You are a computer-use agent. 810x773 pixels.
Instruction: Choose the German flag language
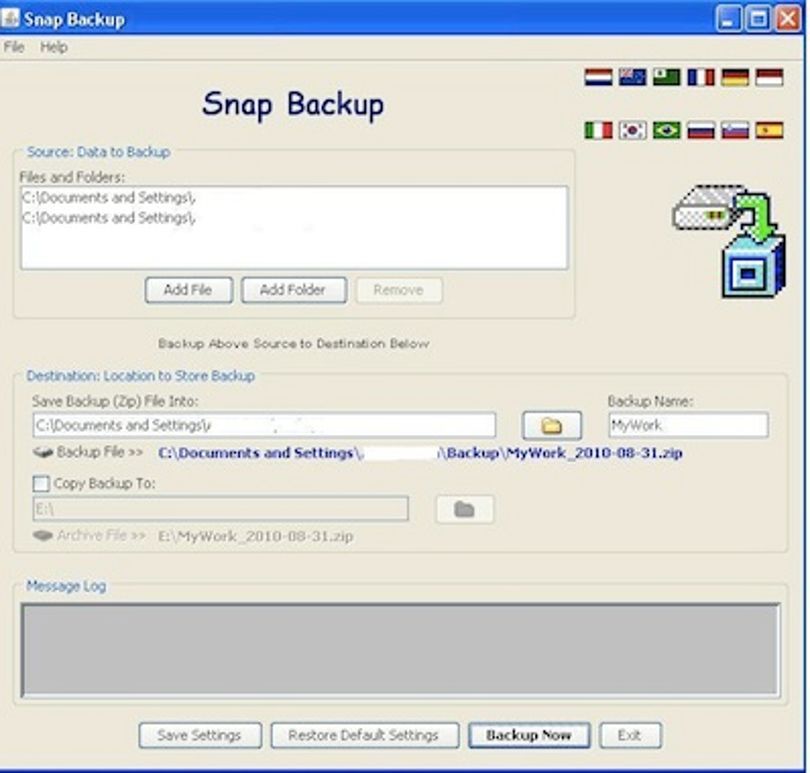click(735, 78)
